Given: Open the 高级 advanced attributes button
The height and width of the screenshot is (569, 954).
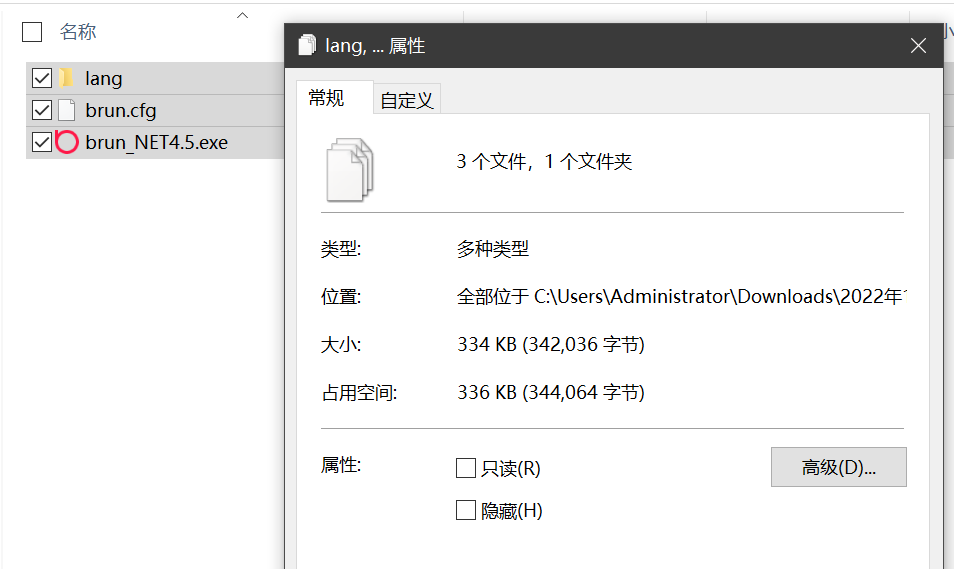Looking at the screenshot, I should tap(838, 467).
